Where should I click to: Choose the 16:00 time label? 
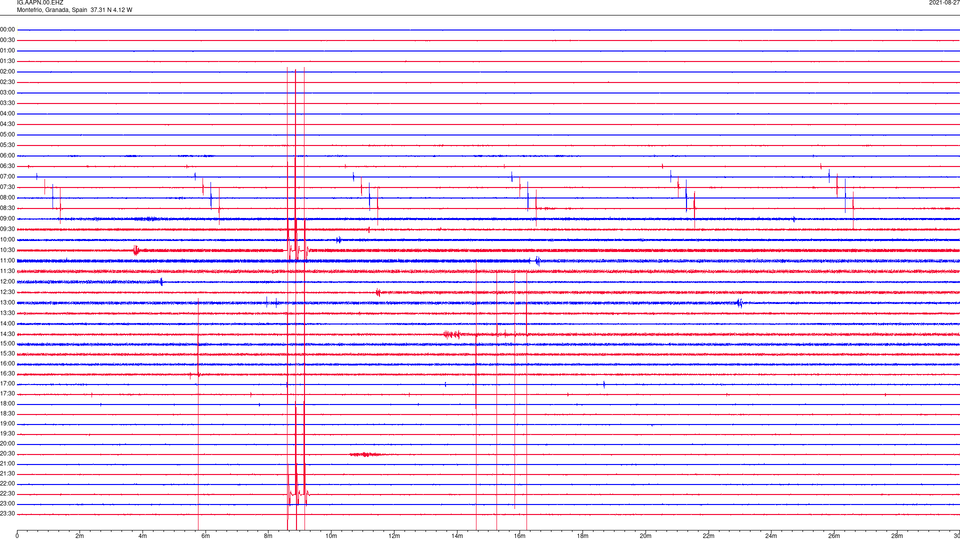[x=8, y=364]
